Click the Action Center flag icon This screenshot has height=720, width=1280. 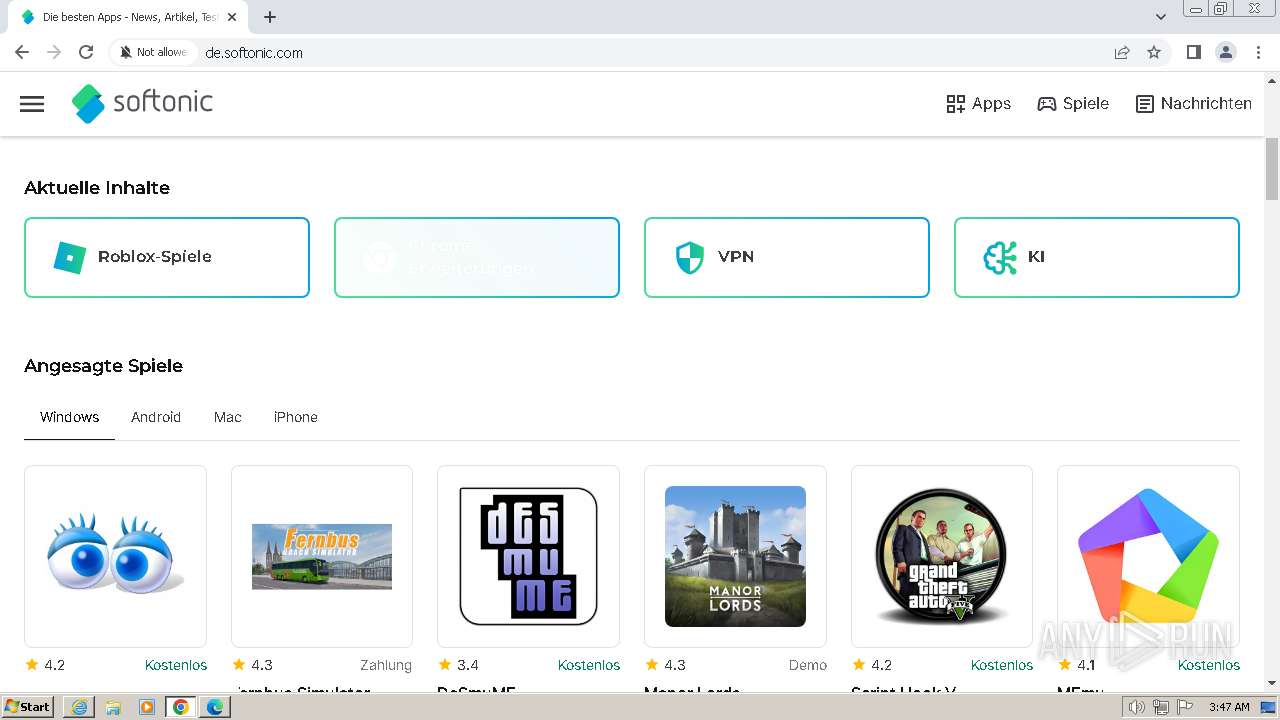(1183, 707)
